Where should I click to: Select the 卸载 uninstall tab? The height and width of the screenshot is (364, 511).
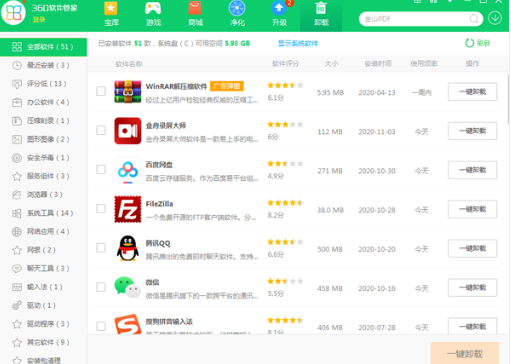(321, 15)
